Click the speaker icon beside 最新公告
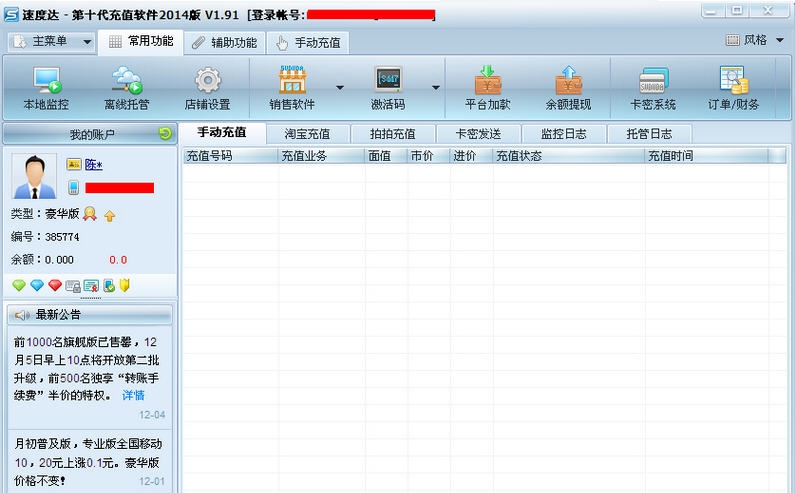The height and width of the screenshot is (493, 795). [x=22, y=315]
